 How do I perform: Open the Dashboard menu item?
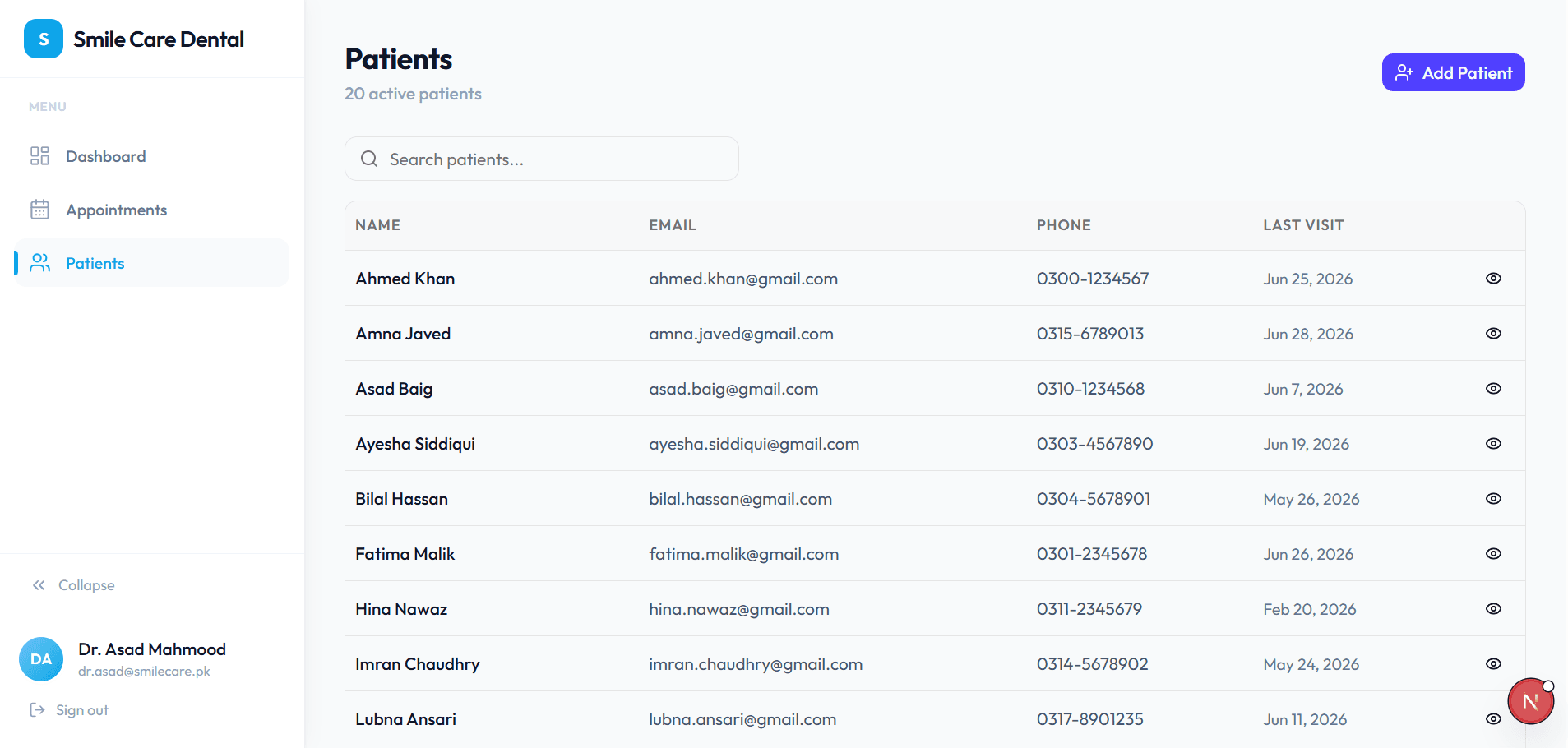152,156
